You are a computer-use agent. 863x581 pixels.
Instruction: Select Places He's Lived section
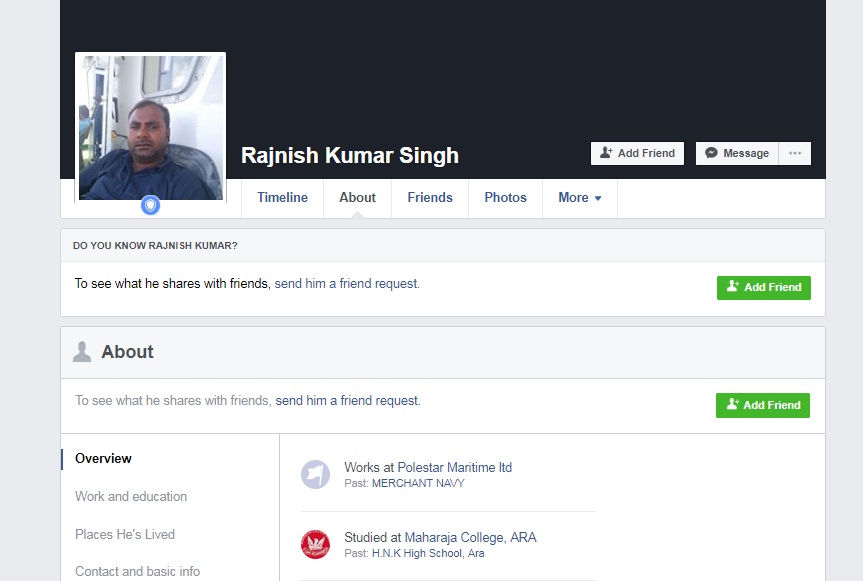[x=125, y=534]
